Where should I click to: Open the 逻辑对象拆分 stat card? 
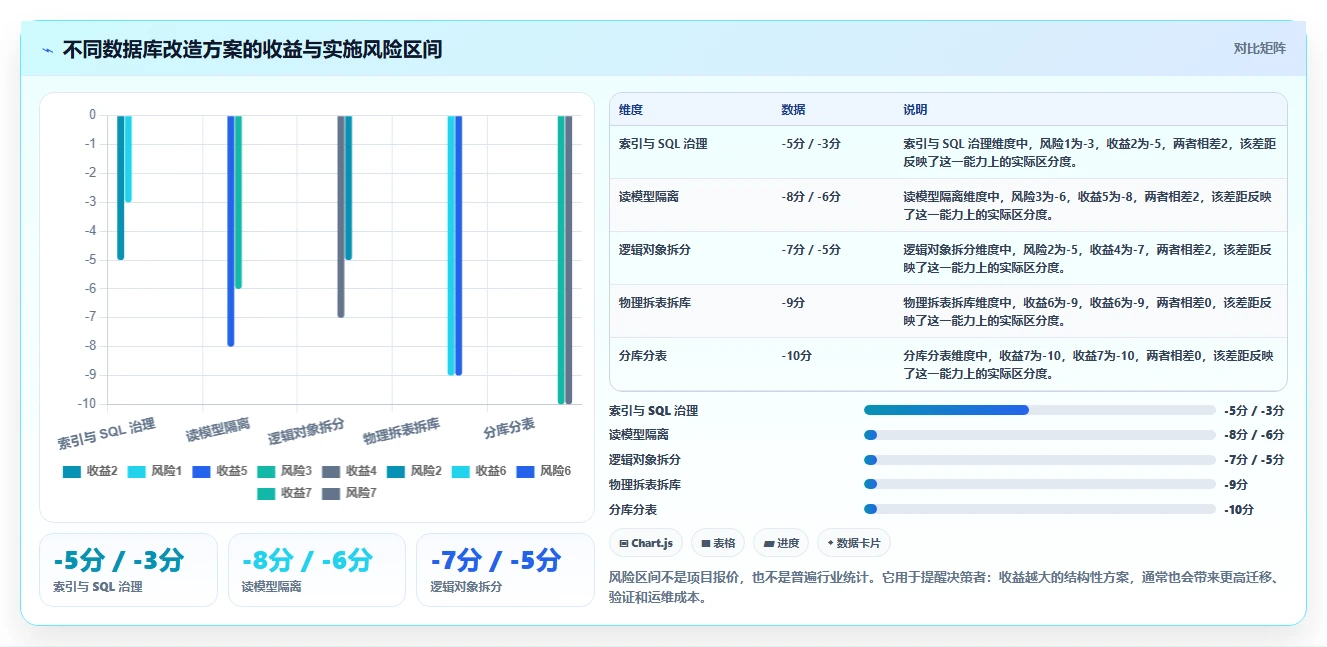tap(505, 570)
